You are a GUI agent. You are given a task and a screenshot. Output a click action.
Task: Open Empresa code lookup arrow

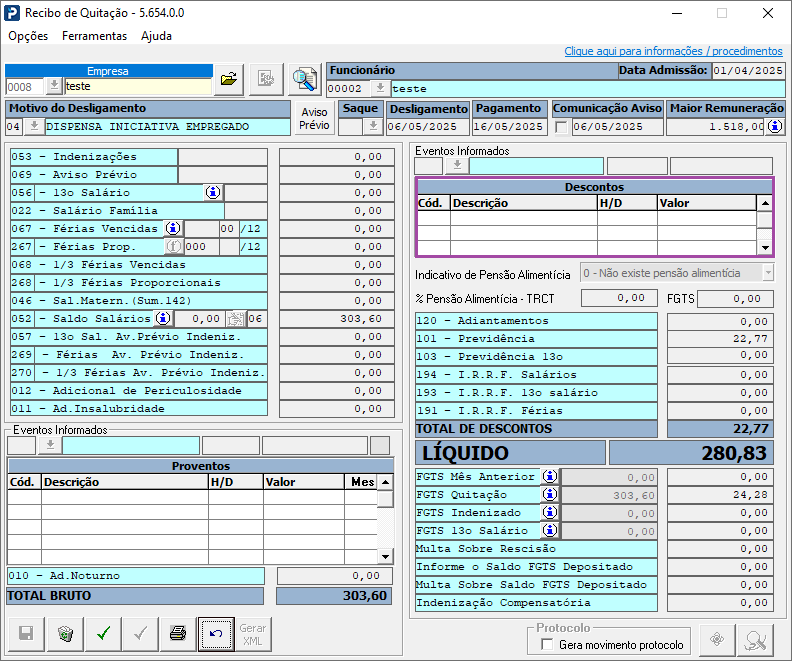pos(54,86)
